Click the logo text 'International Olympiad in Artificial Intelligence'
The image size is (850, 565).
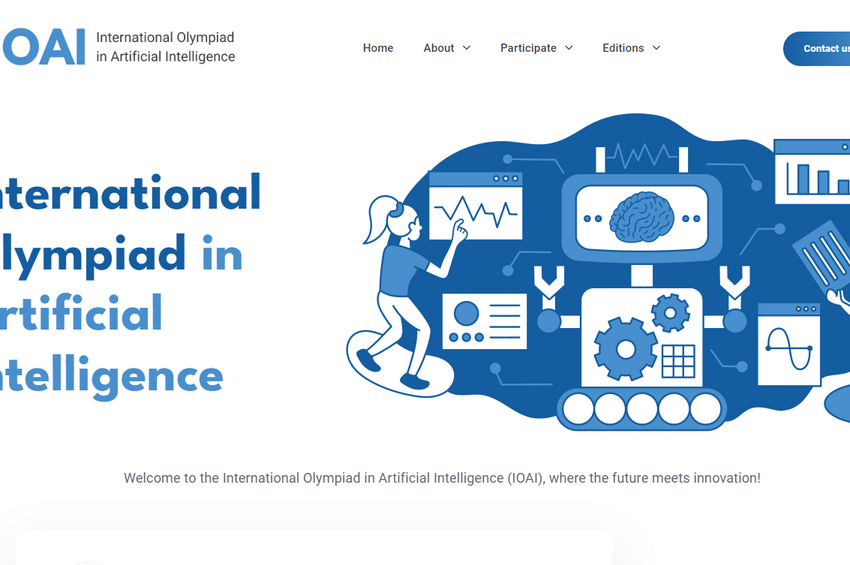(165, 47)
